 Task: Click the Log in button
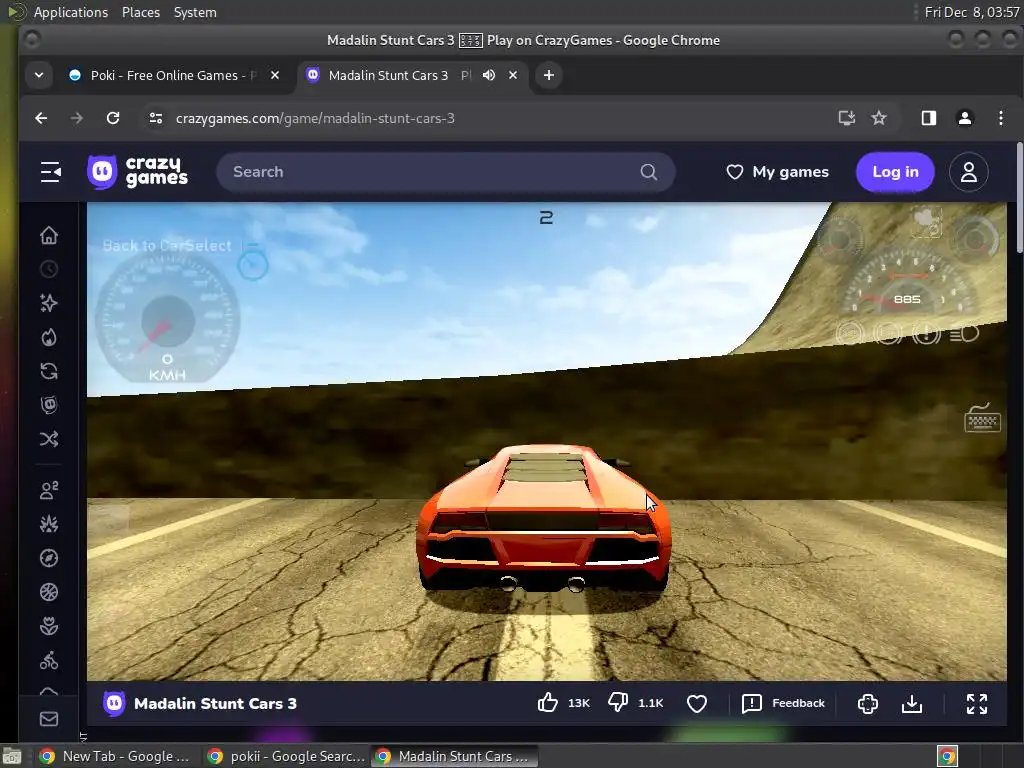coord(895,172)
